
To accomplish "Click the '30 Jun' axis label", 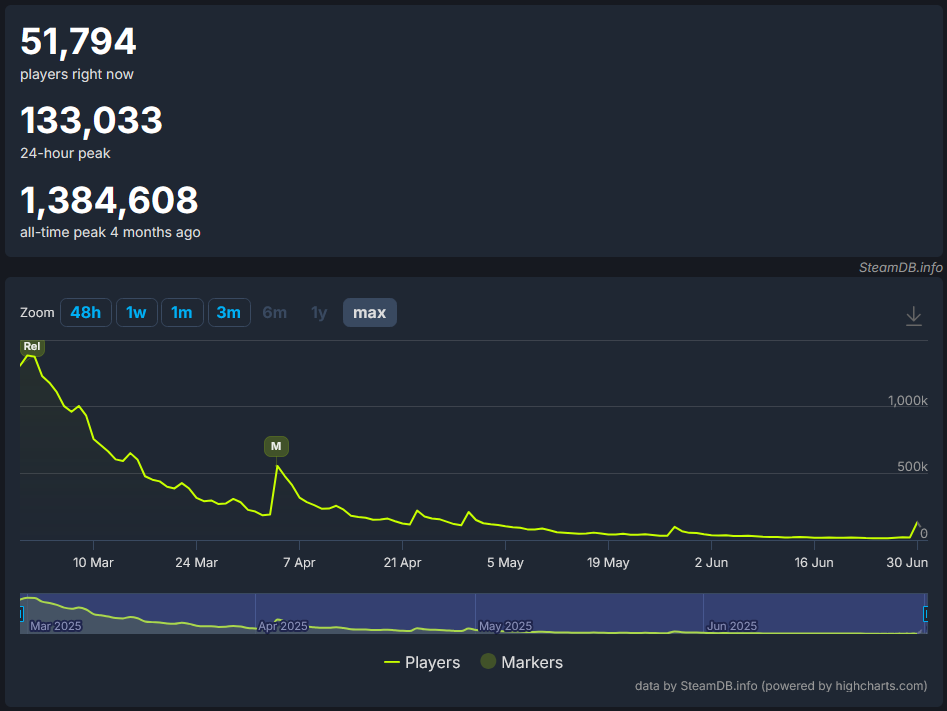I will (907, 562).
